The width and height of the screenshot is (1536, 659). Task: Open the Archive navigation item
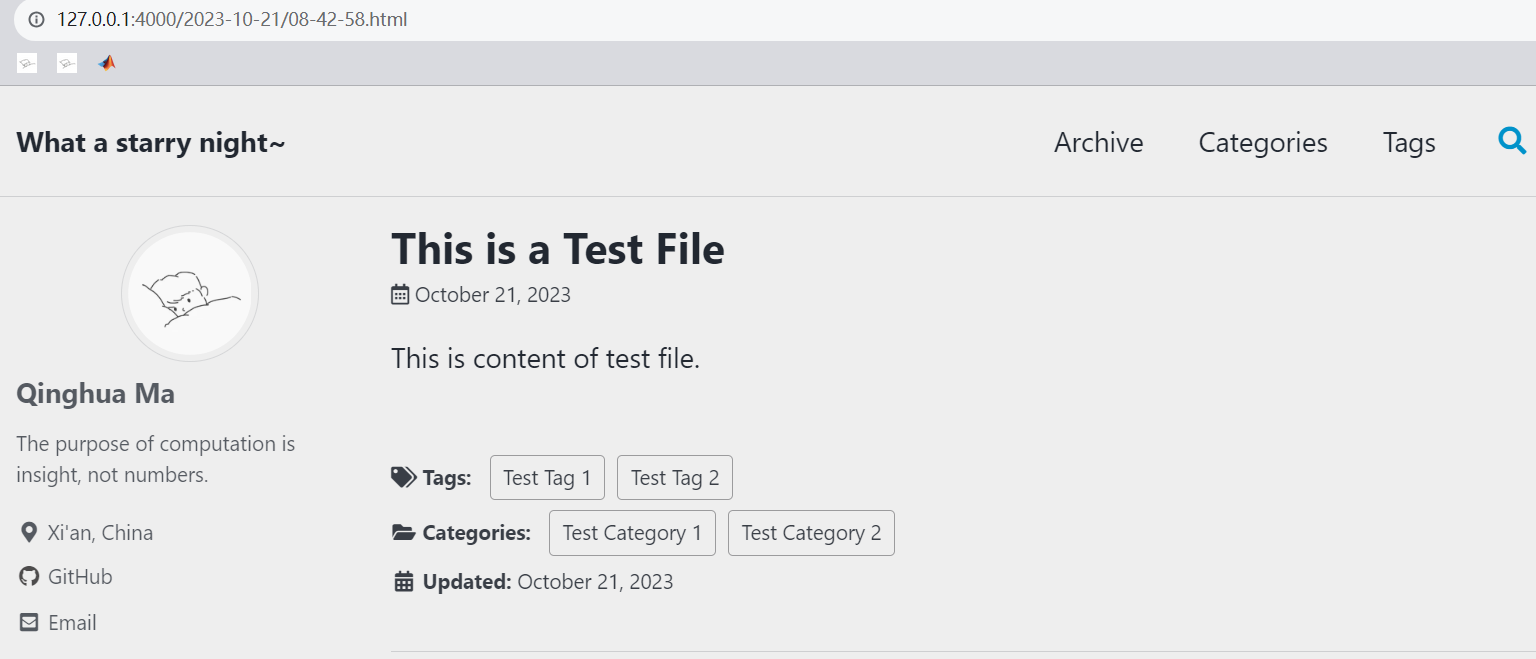1099,143
